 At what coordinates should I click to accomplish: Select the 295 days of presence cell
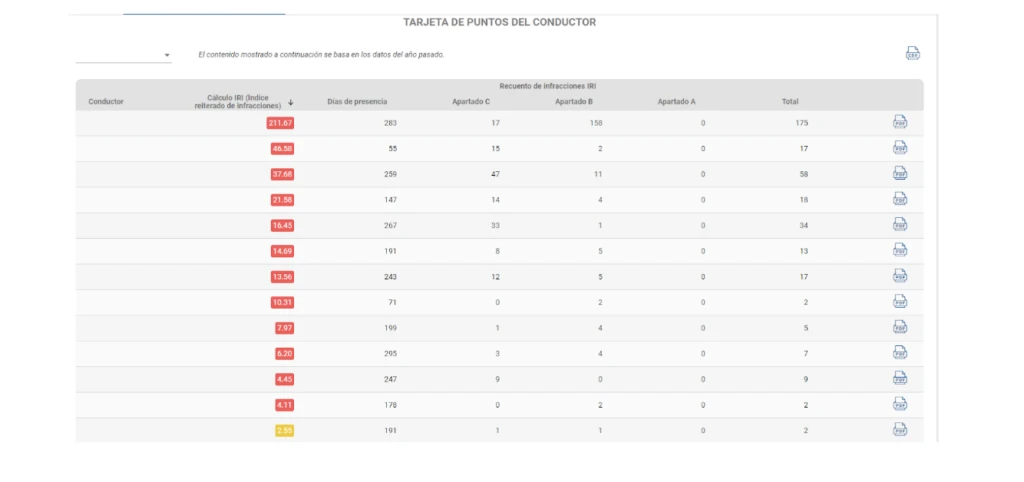tap(390, 353)
